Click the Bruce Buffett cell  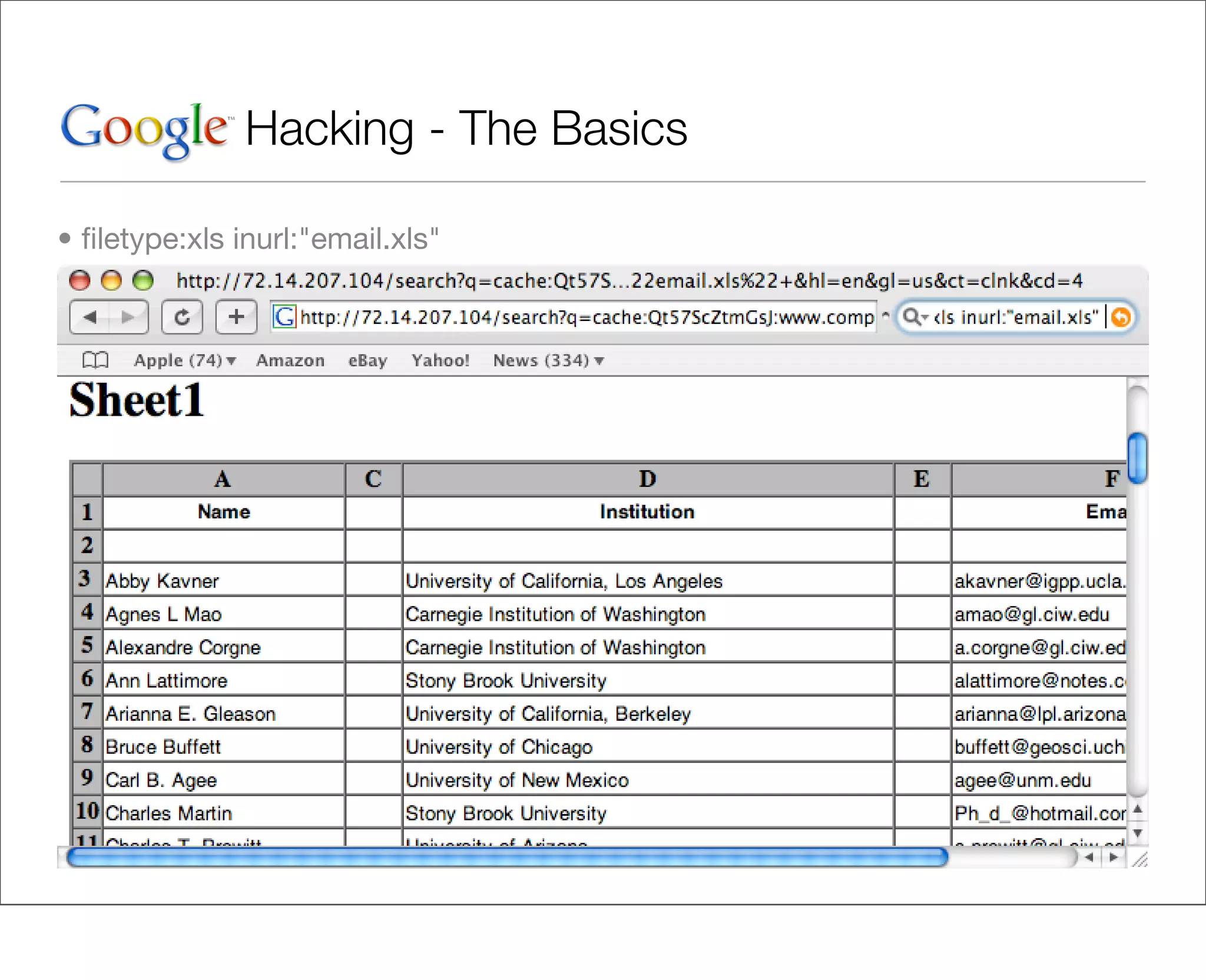223,746
